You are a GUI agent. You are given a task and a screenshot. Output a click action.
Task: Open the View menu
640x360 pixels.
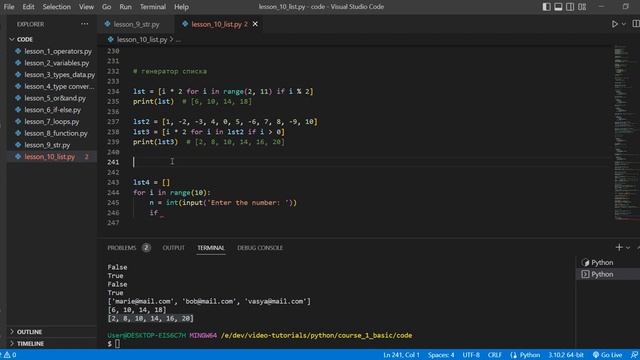click(x=86, y=7)
